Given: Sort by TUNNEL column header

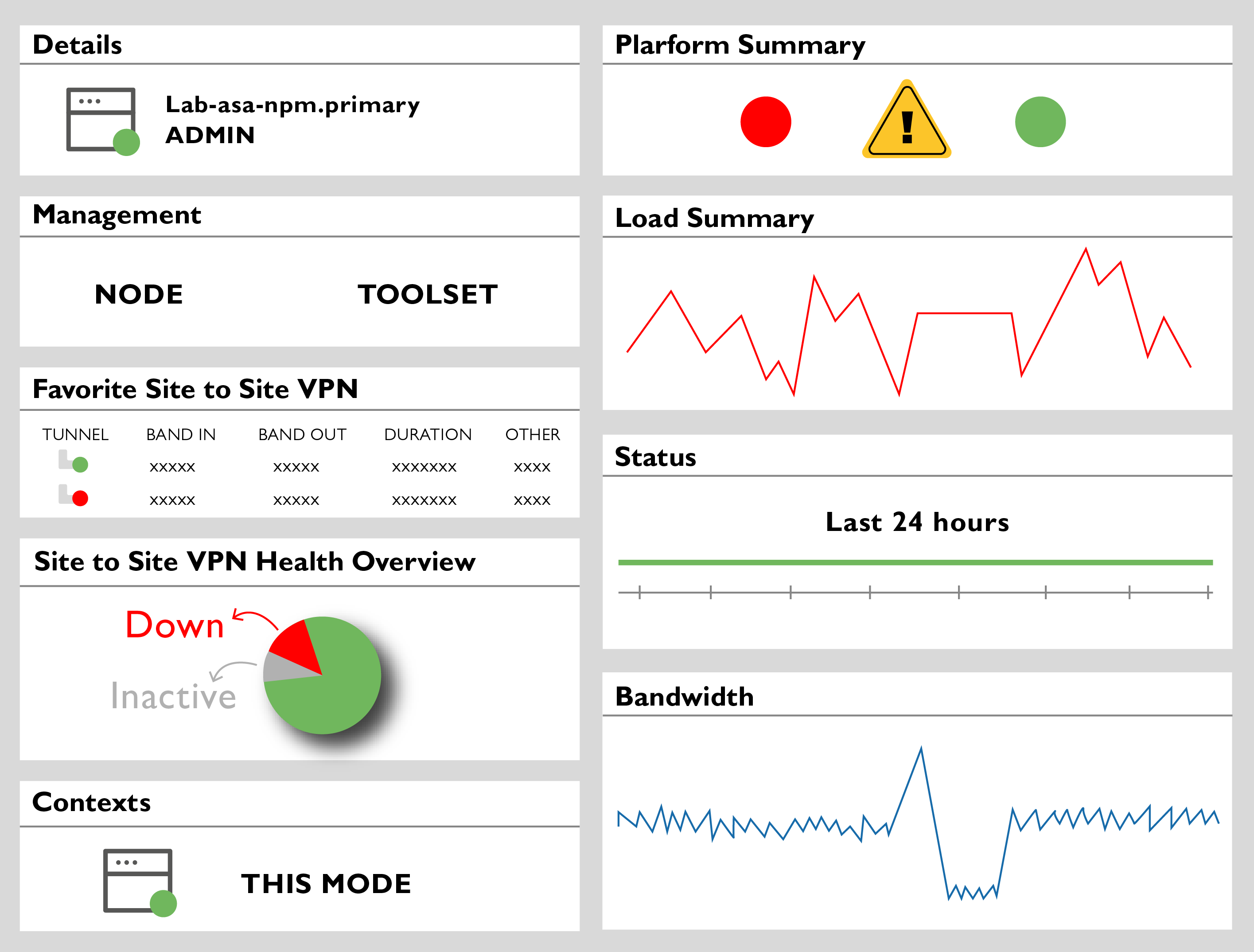Looking at the screenshot, I should point(75,434).
